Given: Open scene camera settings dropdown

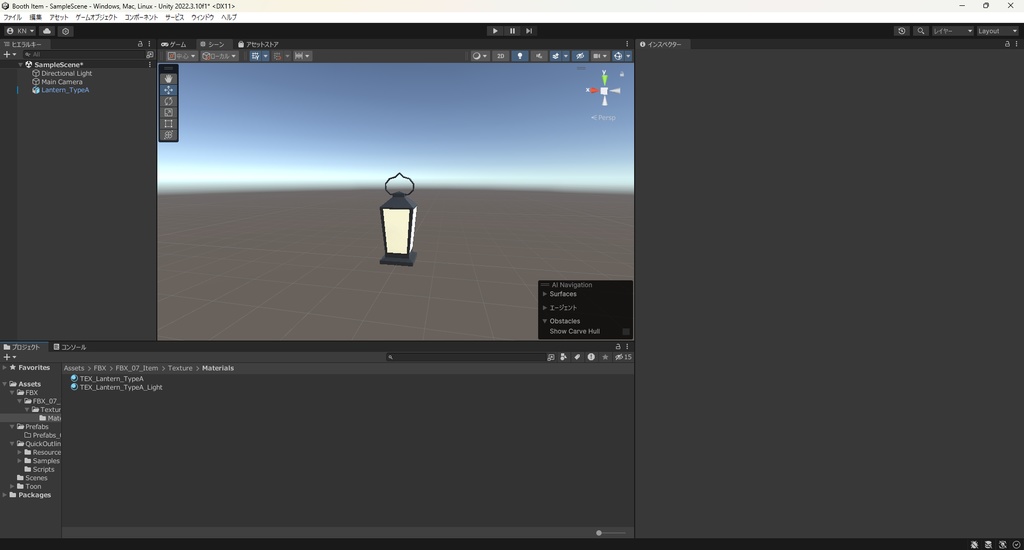Looking at the screenshot, I should coord(600,56).
